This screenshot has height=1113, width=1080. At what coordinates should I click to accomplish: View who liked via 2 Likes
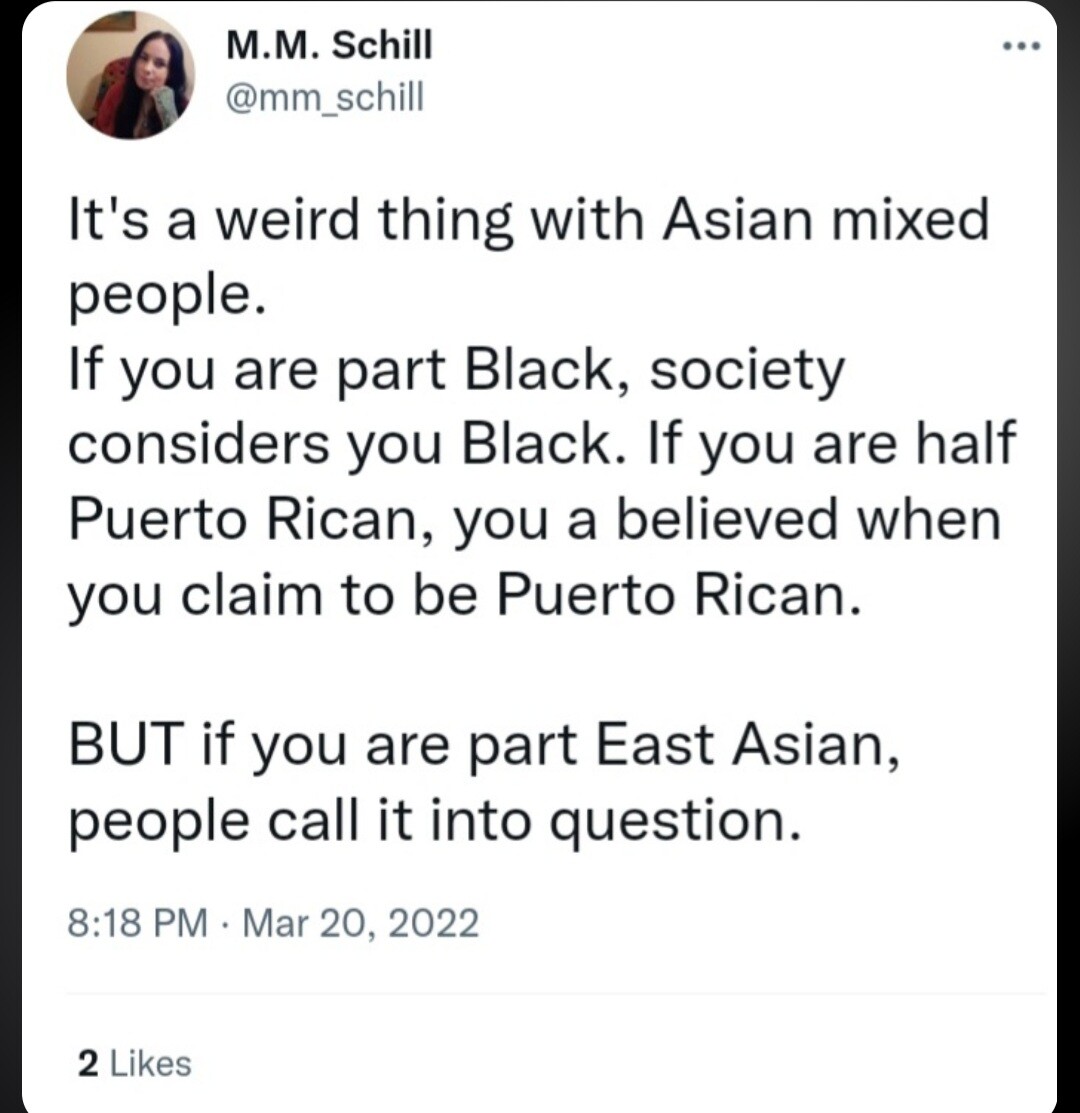[134, 1063]
